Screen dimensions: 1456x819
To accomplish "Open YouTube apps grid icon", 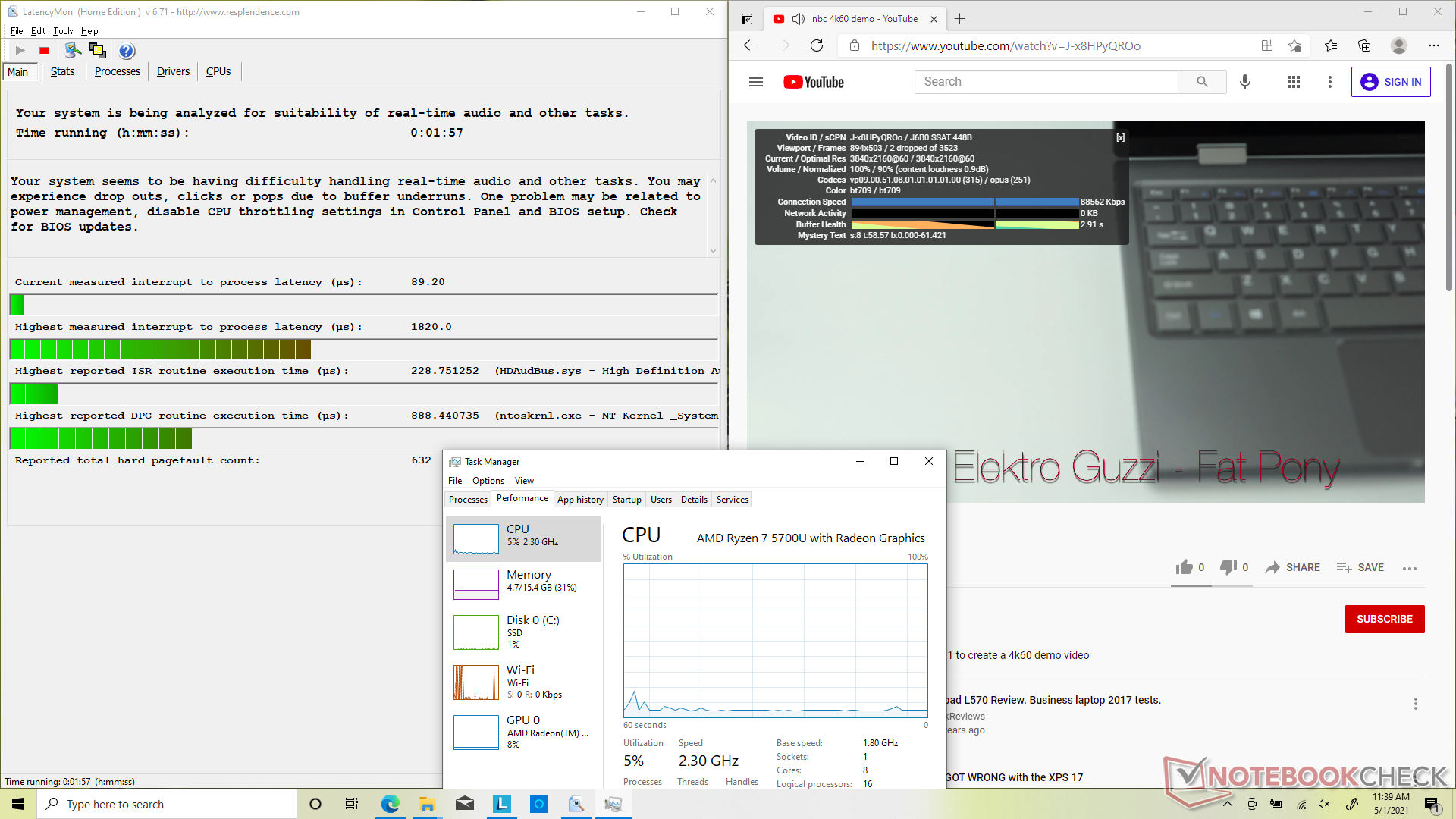I will click(x=1294, y=82).
